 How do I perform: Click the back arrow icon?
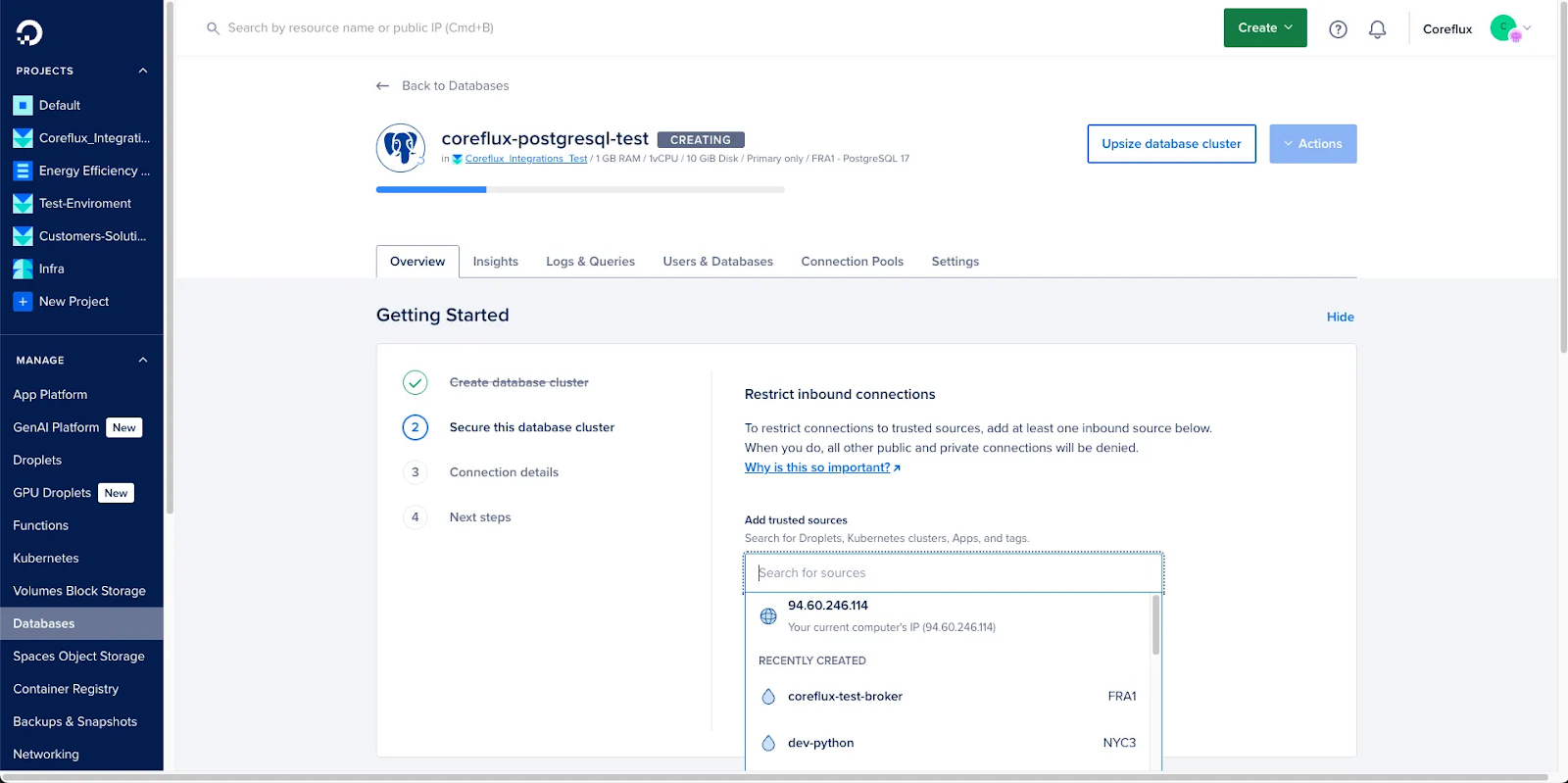pyautogui.click(x=383, y=86)
